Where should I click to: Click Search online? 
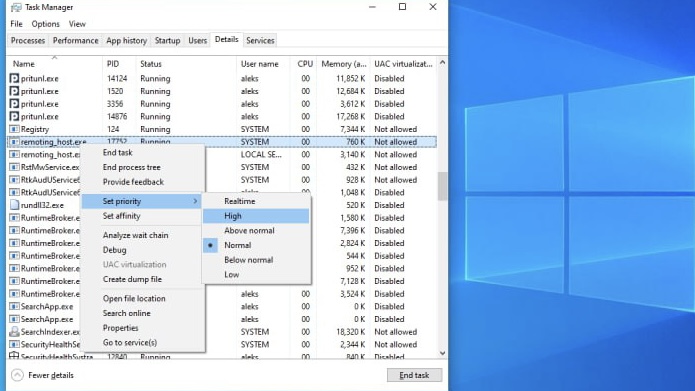click(x=126, y=313)
